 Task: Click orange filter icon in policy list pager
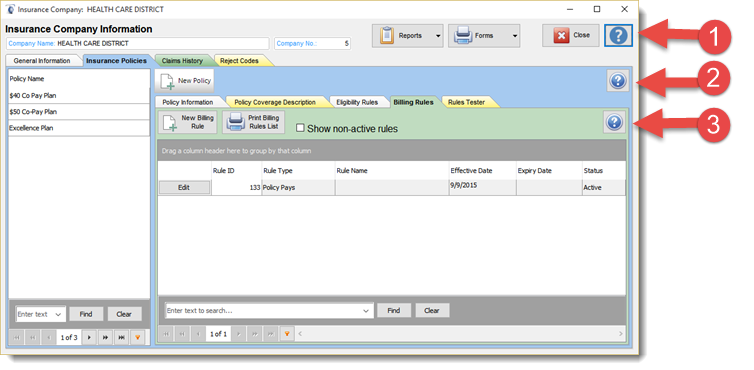click(138, 338)
